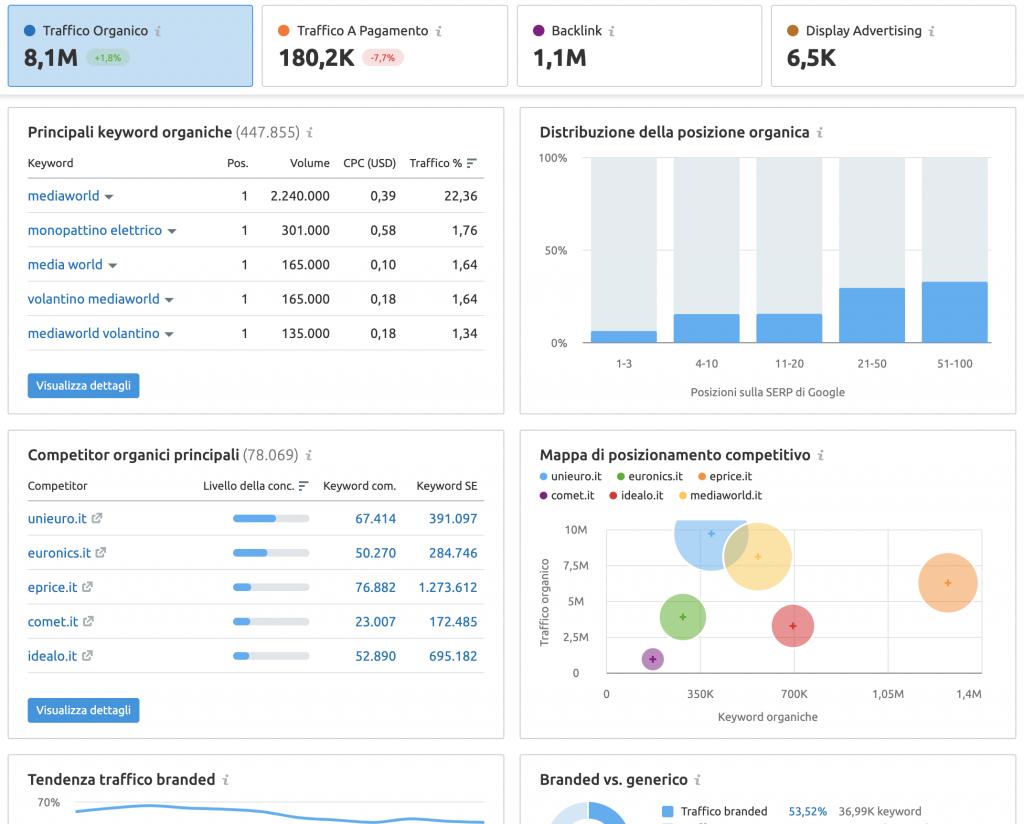
Task: Switch to the Backlink tab
Action: click(639, 46)
